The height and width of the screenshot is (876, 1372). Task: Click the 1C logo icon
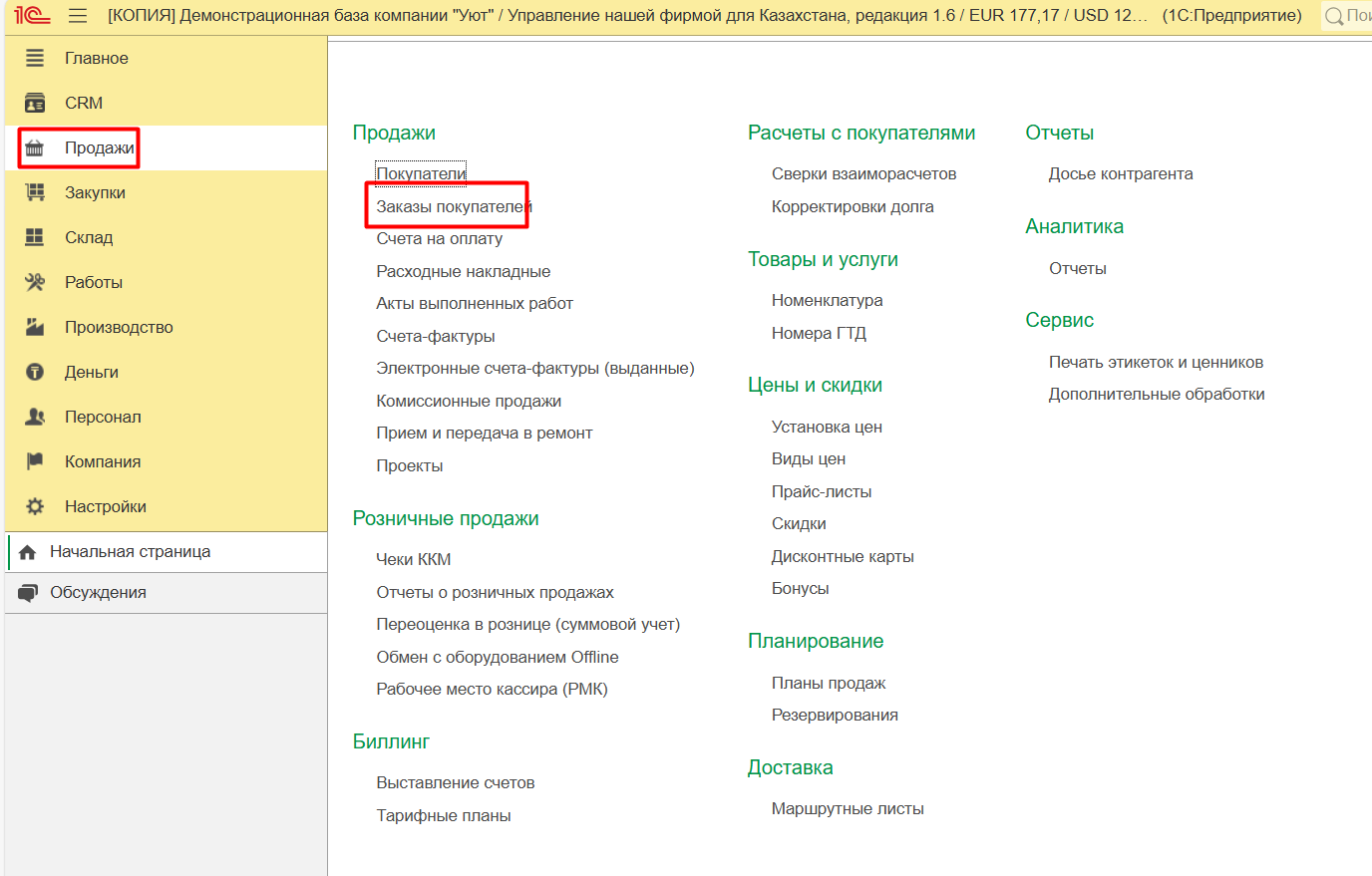(x=32, y=16)
